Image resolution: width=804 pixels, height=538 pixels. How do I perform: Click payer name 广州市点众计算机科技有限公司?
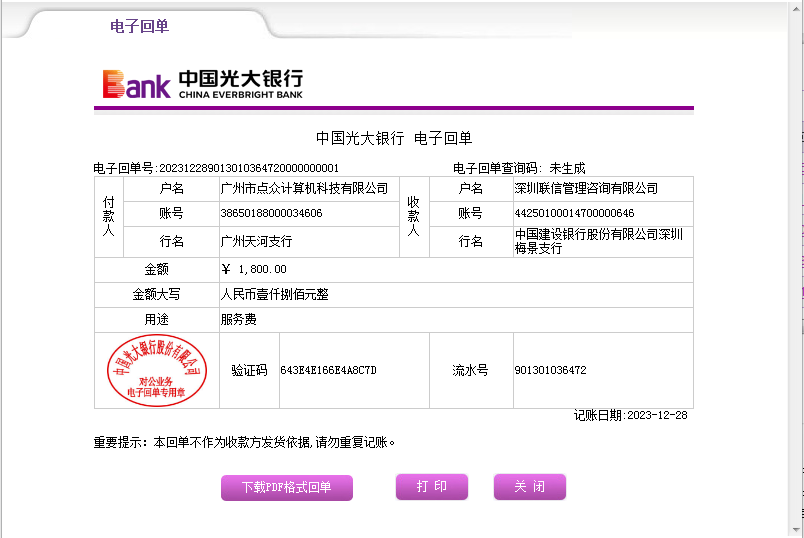[304, 189]
